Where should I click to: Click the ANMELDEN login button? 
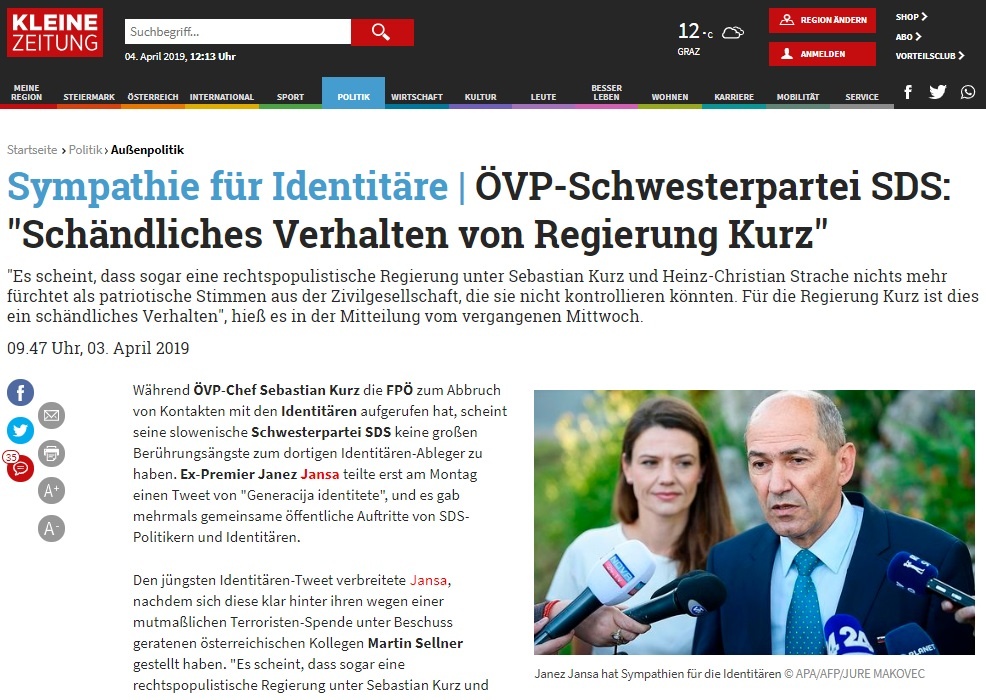pos(822,54)
